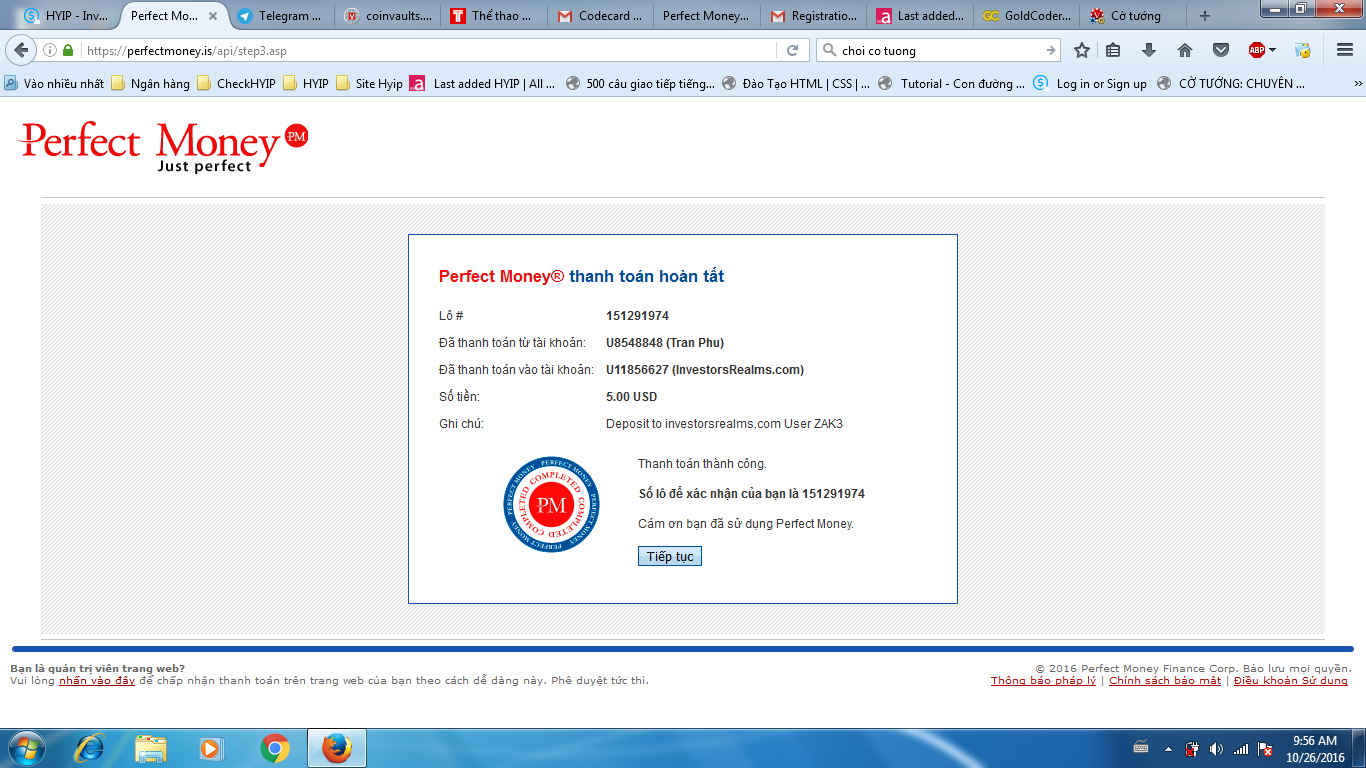Launch Internet Explorer from the taskbar
The height and width of the screenshot is (768, 1366).
coord(90,748)
